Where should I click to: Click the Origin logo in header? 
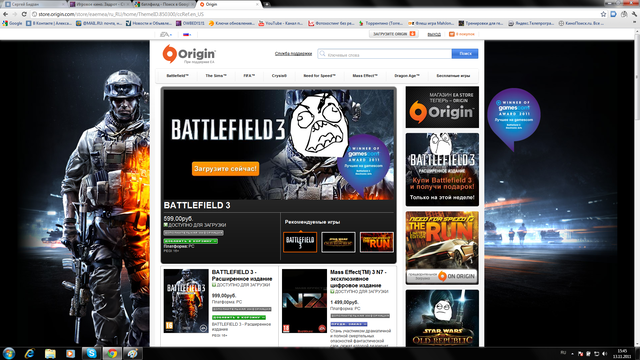point(189,54)
